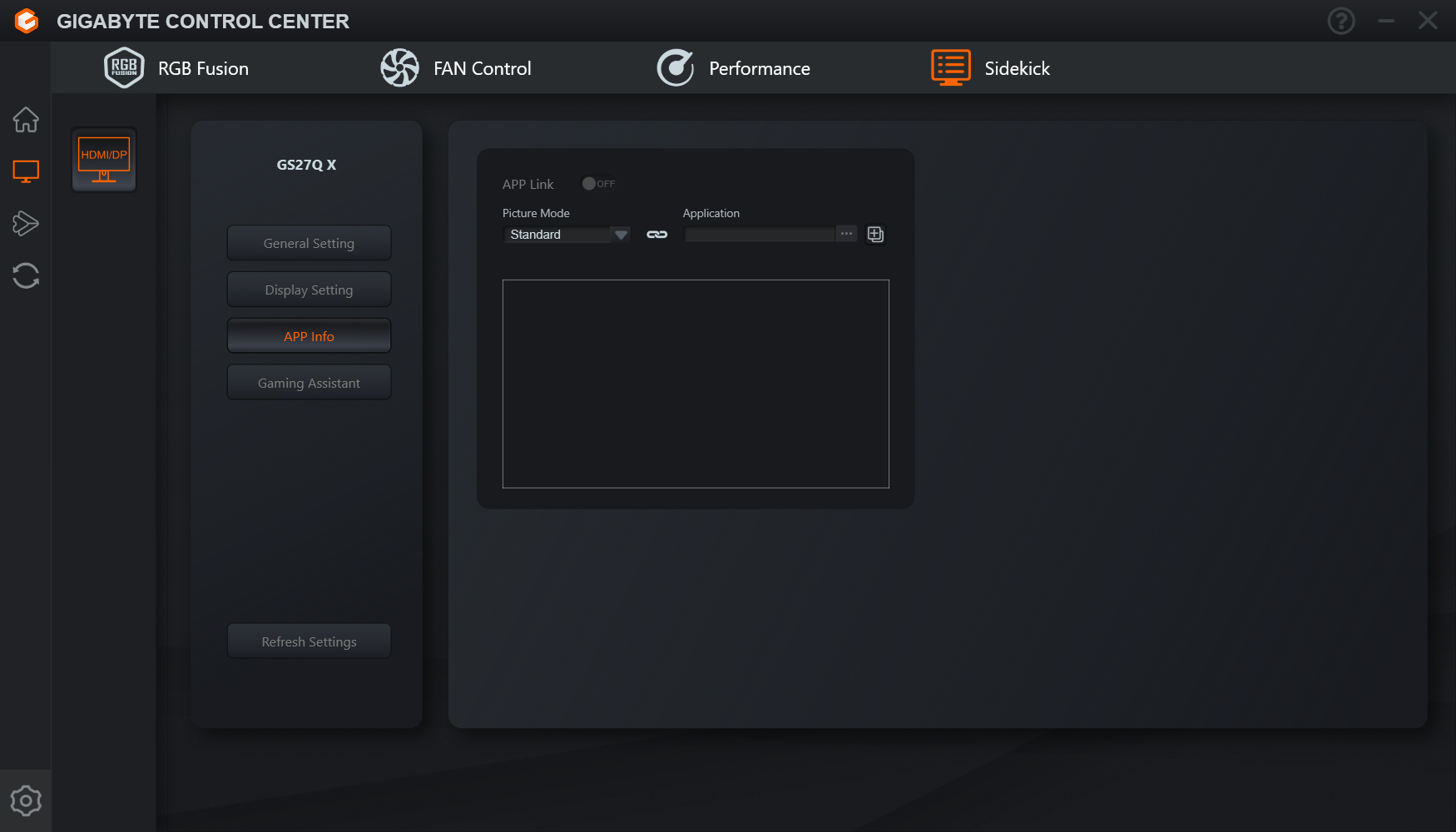Open Display Setting
The height and width of the screenshot is (832, 1456).
point(309,290)
